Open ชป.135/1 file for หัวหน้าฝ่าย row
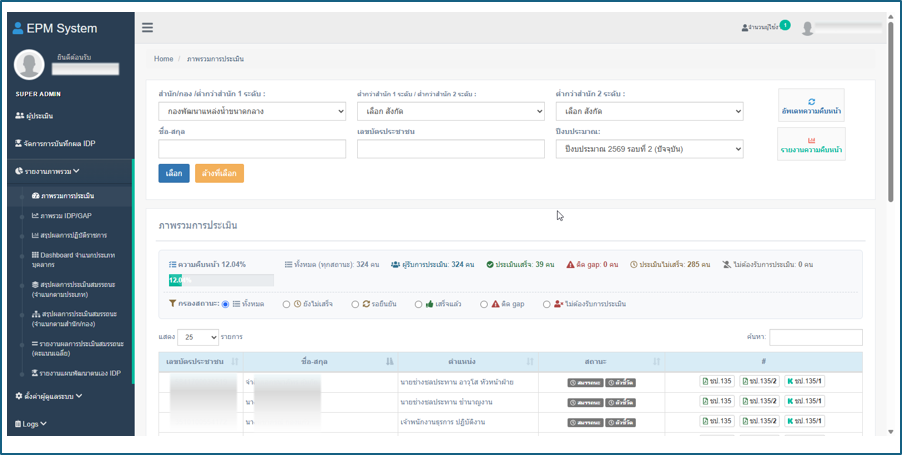Image resolution: width=902 pixels, height=455 pixels. point(804,381)
